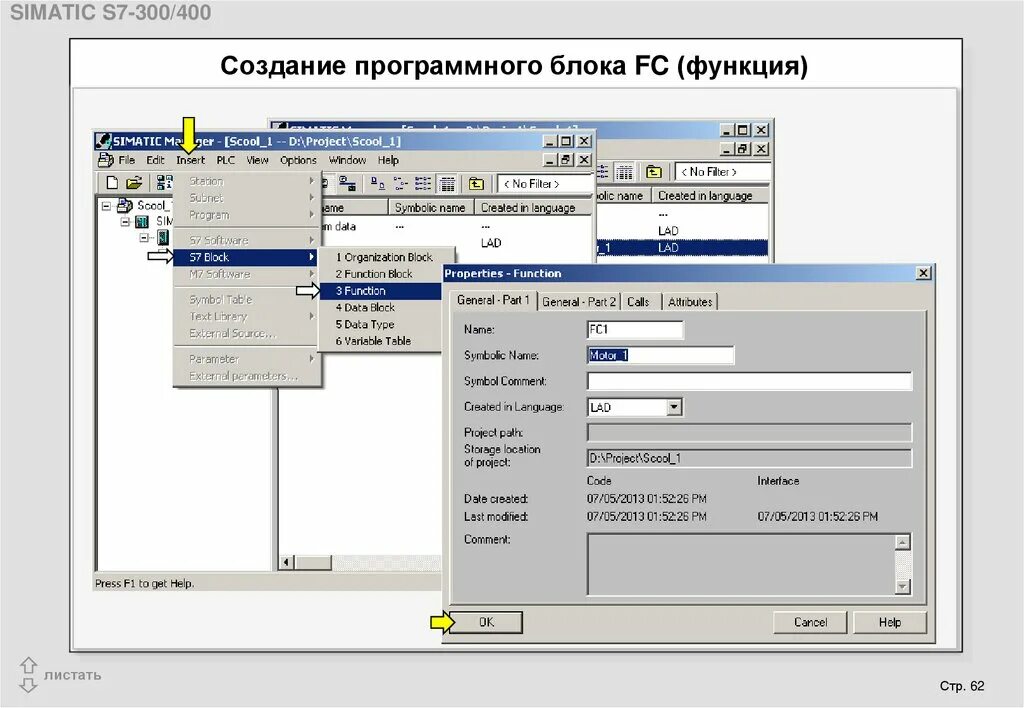This screenshot has height=708, width=1024.
Task: Click the Large Icons view toolbar icon
Action: (377, 184)
